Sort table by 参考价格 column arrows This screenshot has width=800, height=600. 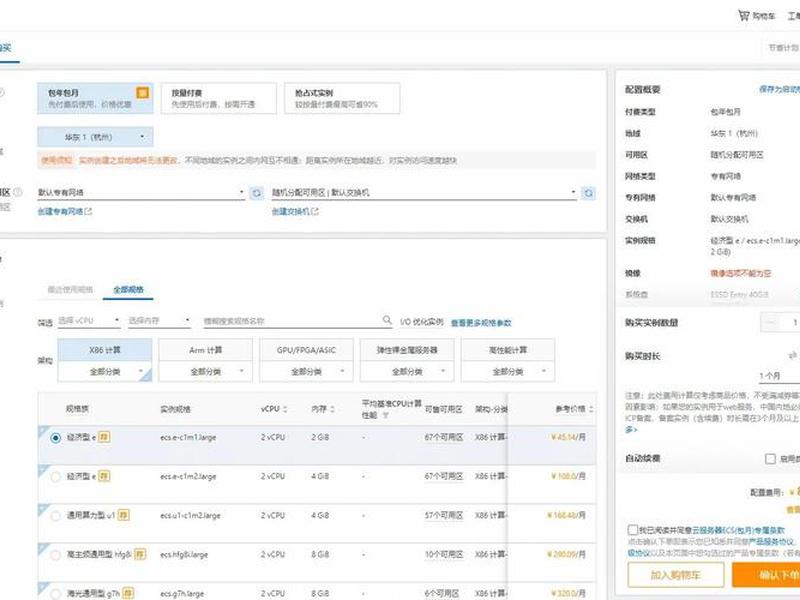(x=591, y=409)
